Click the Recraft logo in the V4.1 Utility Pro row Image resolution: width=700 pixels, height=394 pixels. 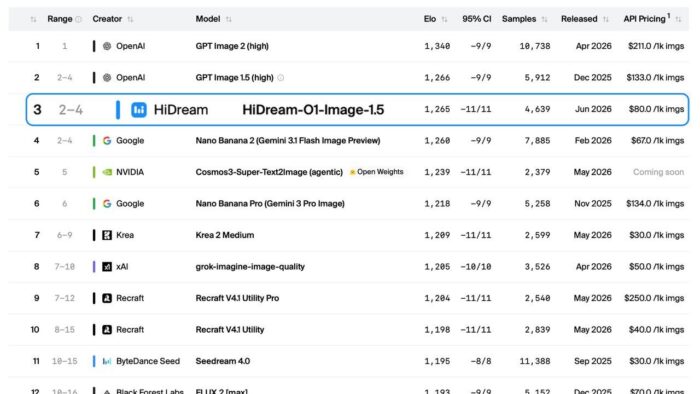[107, 298]
